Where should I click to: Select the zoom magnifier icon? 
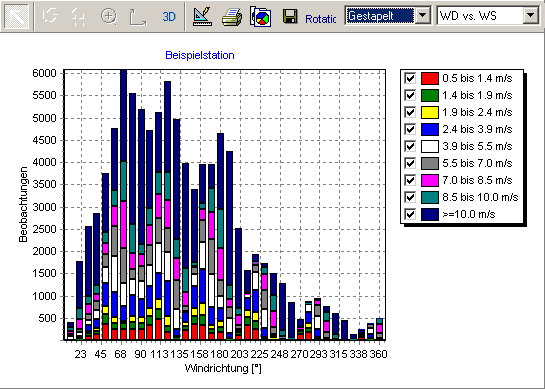(109, 16)
